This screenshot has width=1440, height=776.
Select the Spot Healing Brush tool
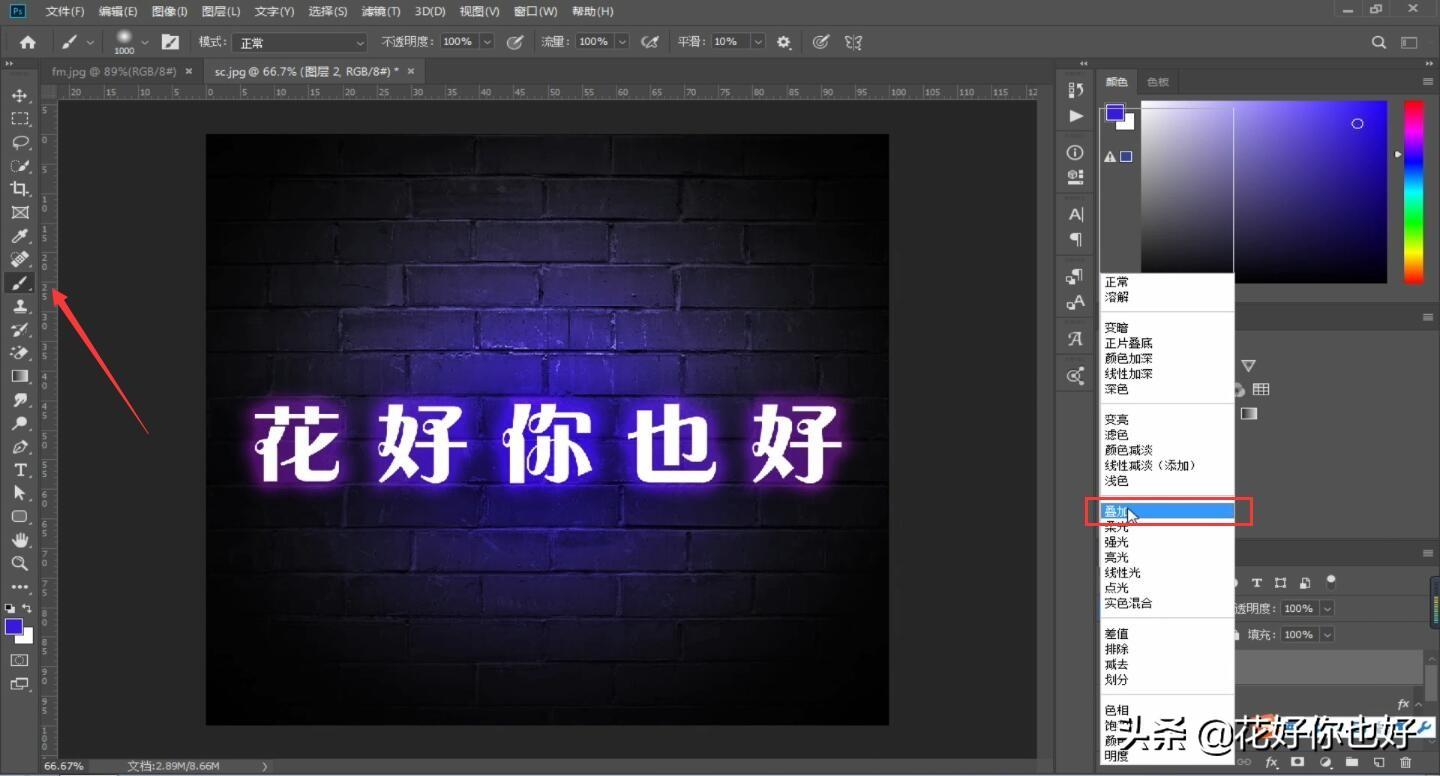(x=19, y=259)
